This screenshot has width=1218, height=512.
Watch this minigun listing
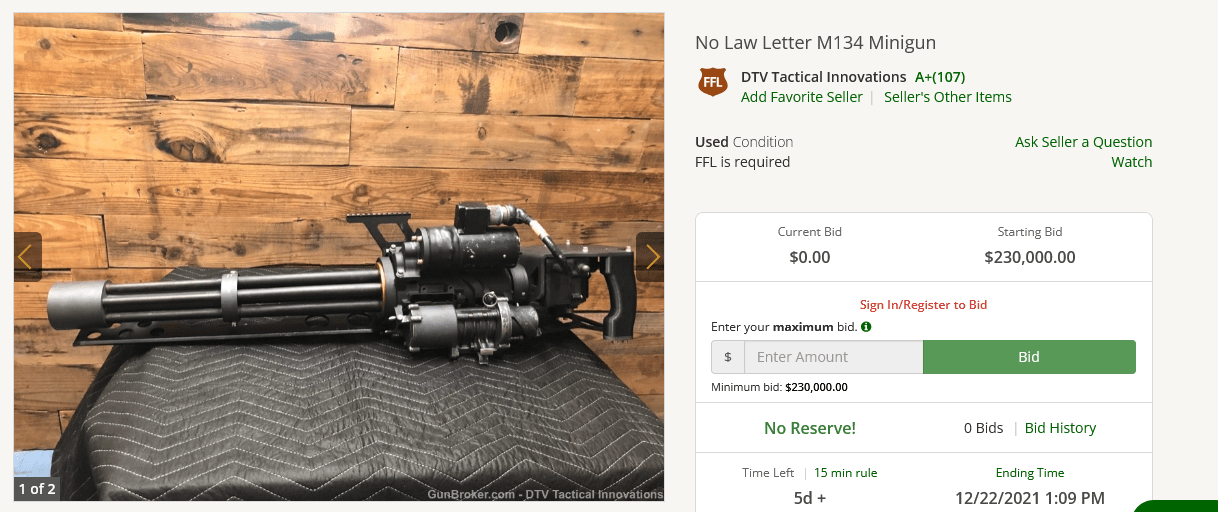pos(1132,162)
